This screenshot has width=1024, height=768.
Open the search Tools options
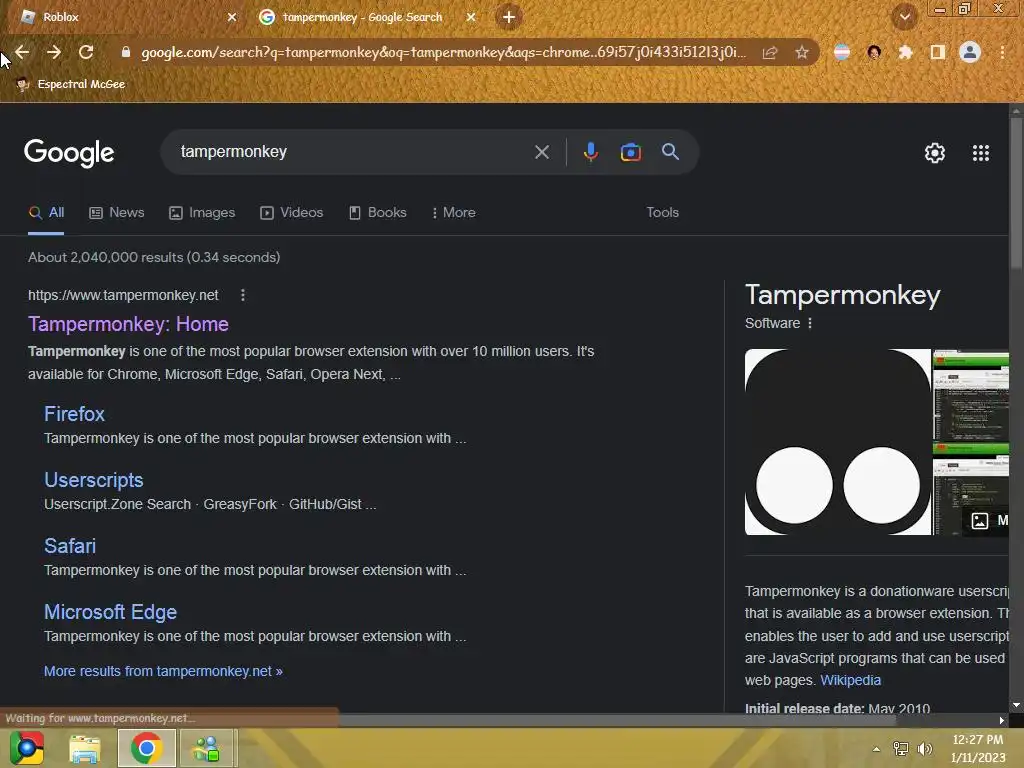click(x=662, y=213)
